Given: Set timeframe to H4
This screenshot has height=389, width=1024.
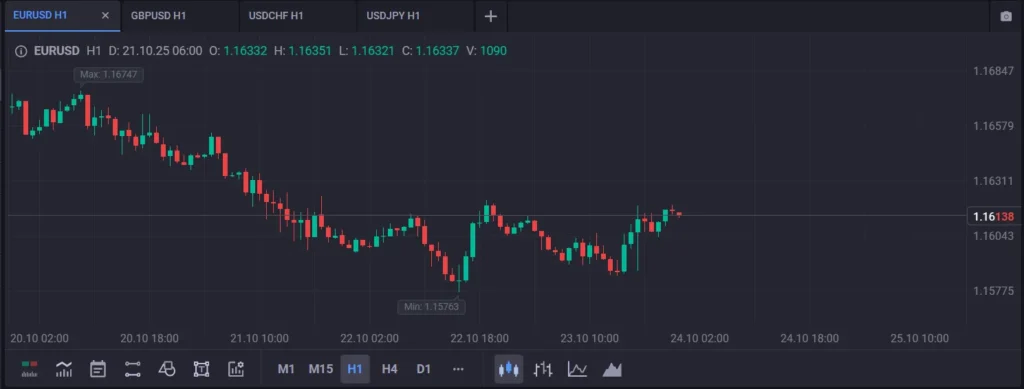Looking at the screenshot, I should [x=389, y=369].
